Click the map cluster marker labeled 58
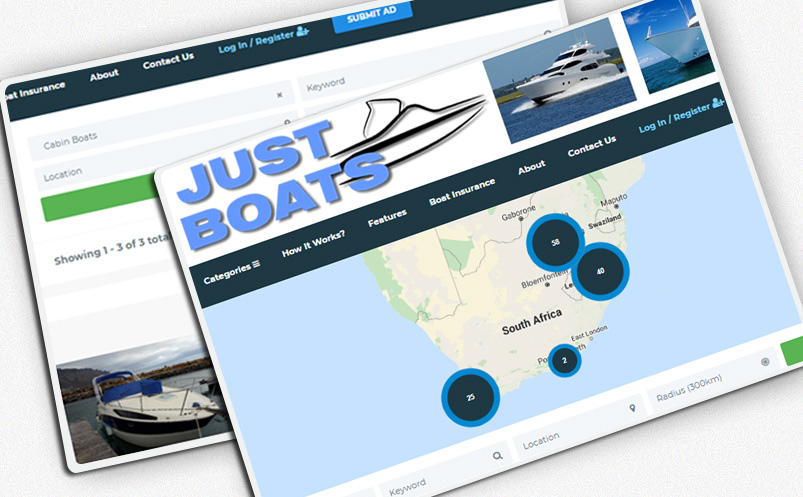This screenshot has height=497, width=803. click(555, 242)
